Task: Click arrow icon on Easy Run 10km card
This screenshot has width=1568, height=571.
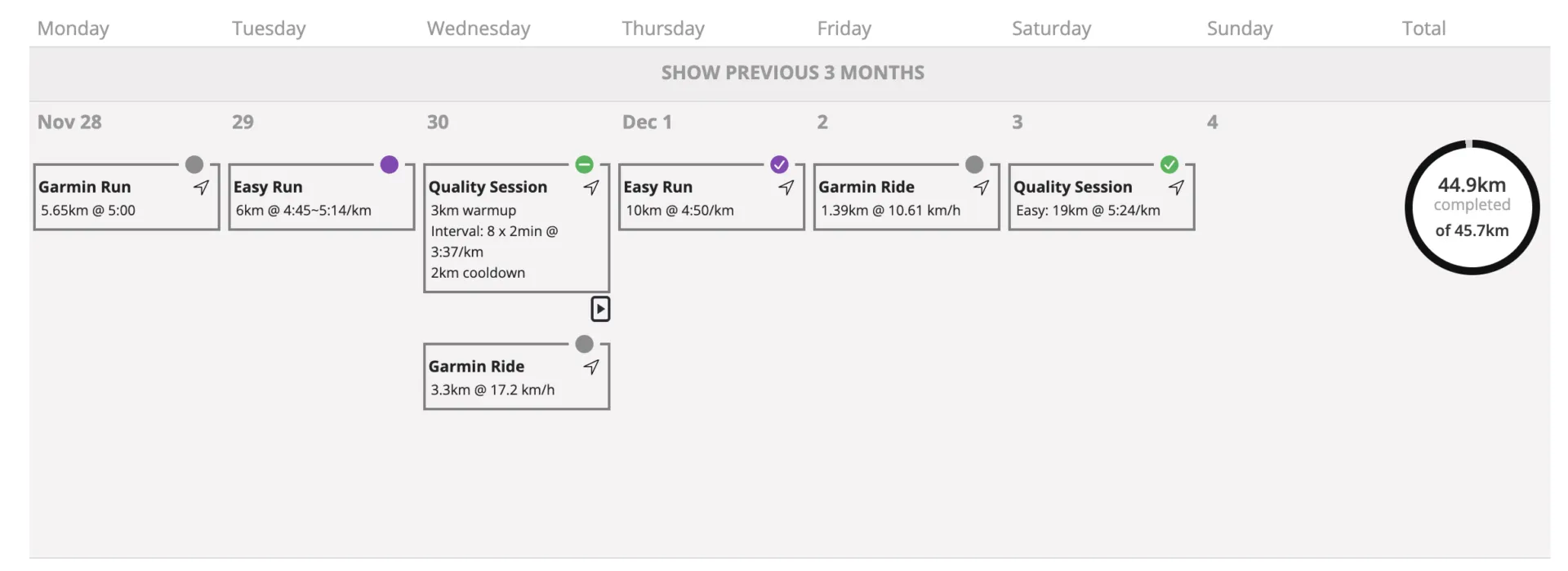Action: (786, 187)
